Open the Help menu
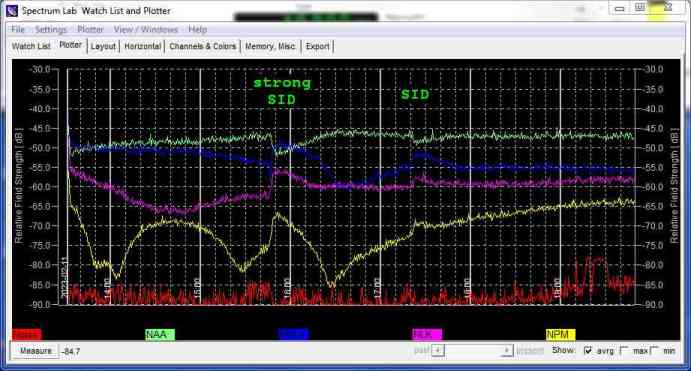 point(197,30)
